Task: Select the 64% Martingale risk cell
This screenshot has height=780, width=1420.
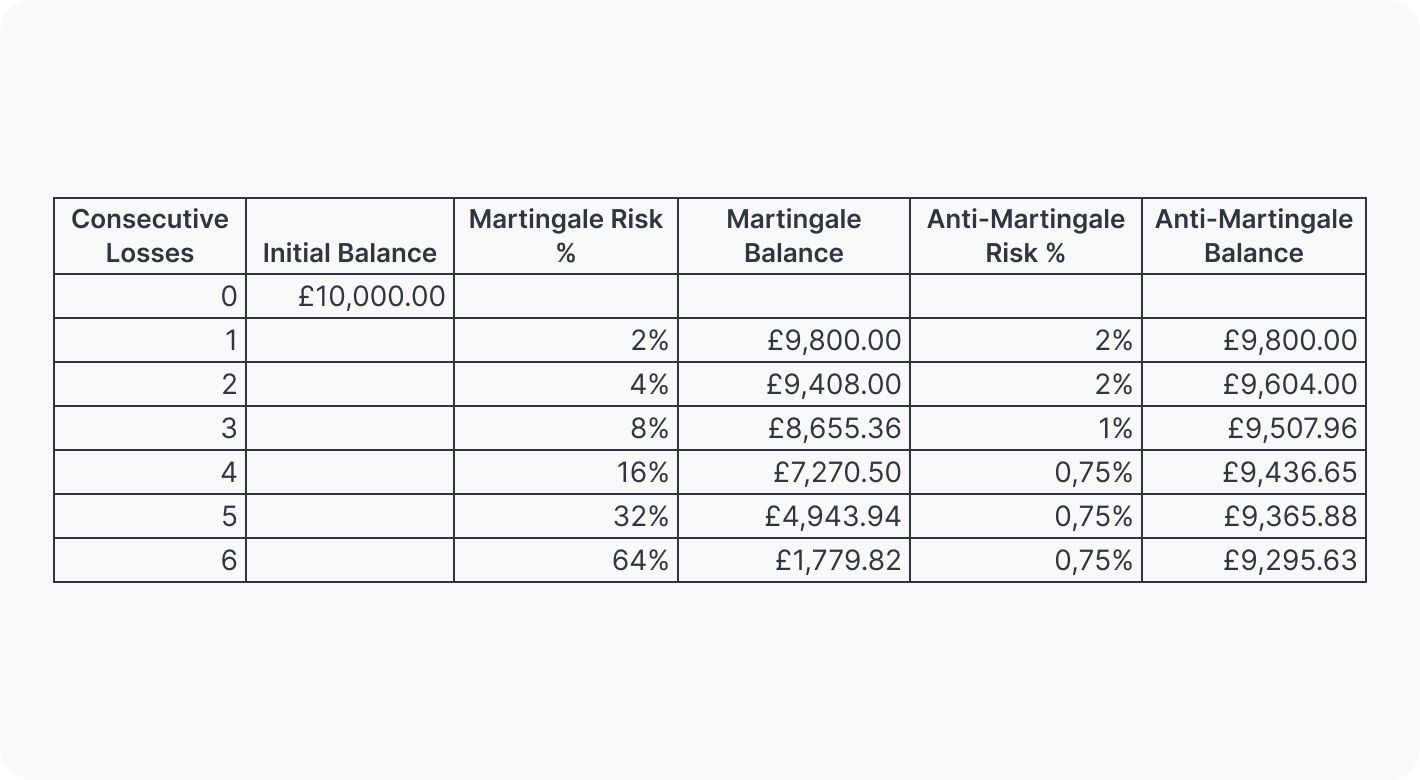Action: tap(640, 561)
